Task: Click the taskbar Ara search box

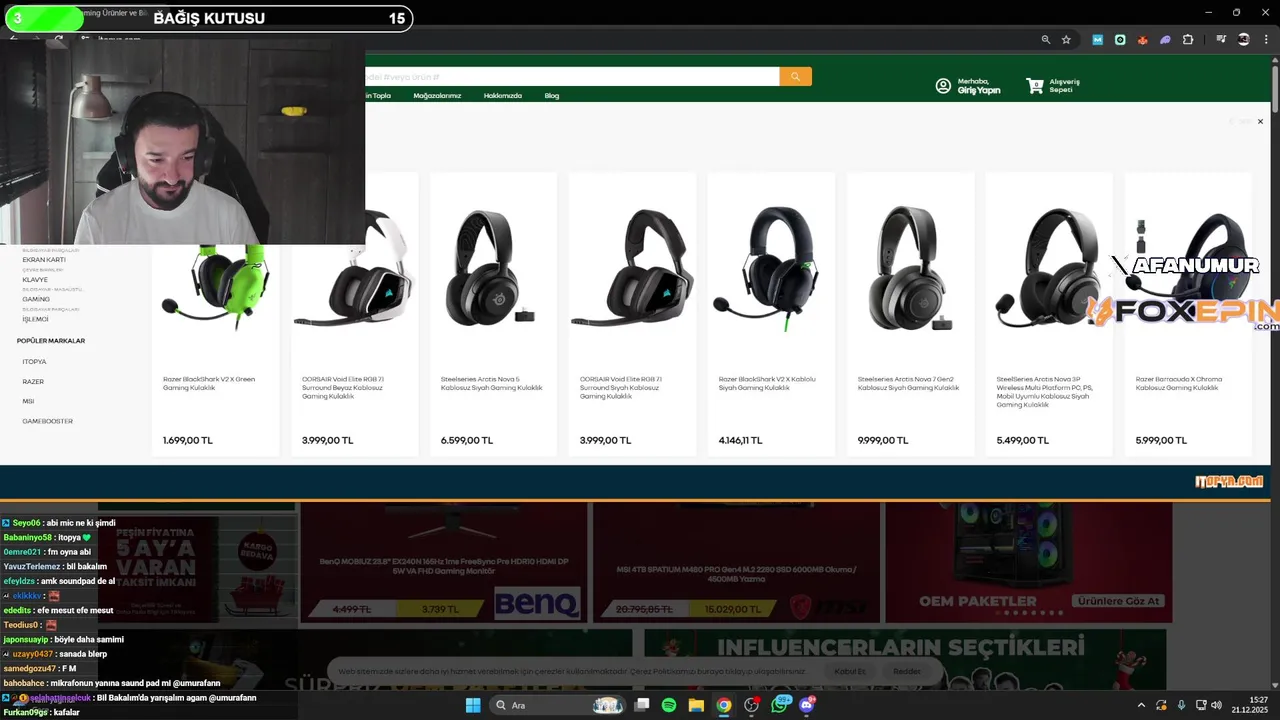Action: point(555,705)
